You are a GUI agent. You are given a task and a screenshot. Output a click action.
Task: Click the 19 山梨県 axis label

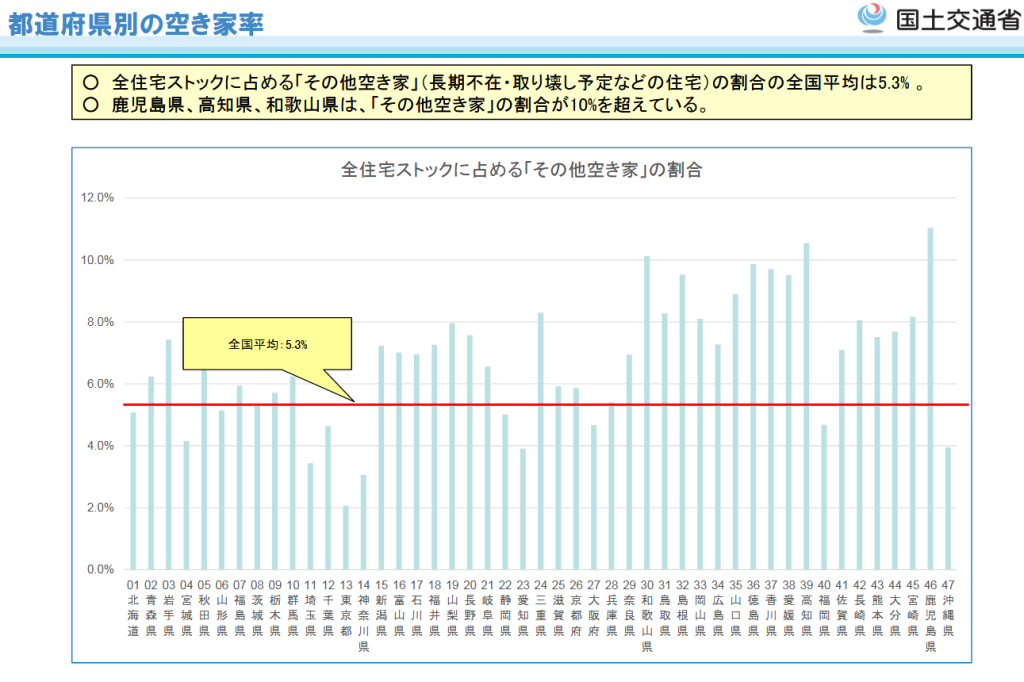click(x=452, y=608)
